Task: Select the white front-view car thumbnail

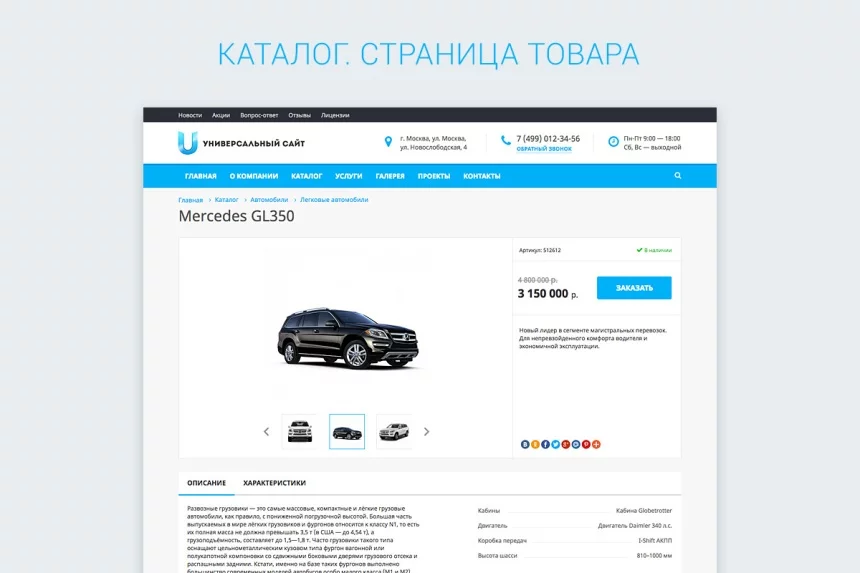Action: tap(299, 432)
